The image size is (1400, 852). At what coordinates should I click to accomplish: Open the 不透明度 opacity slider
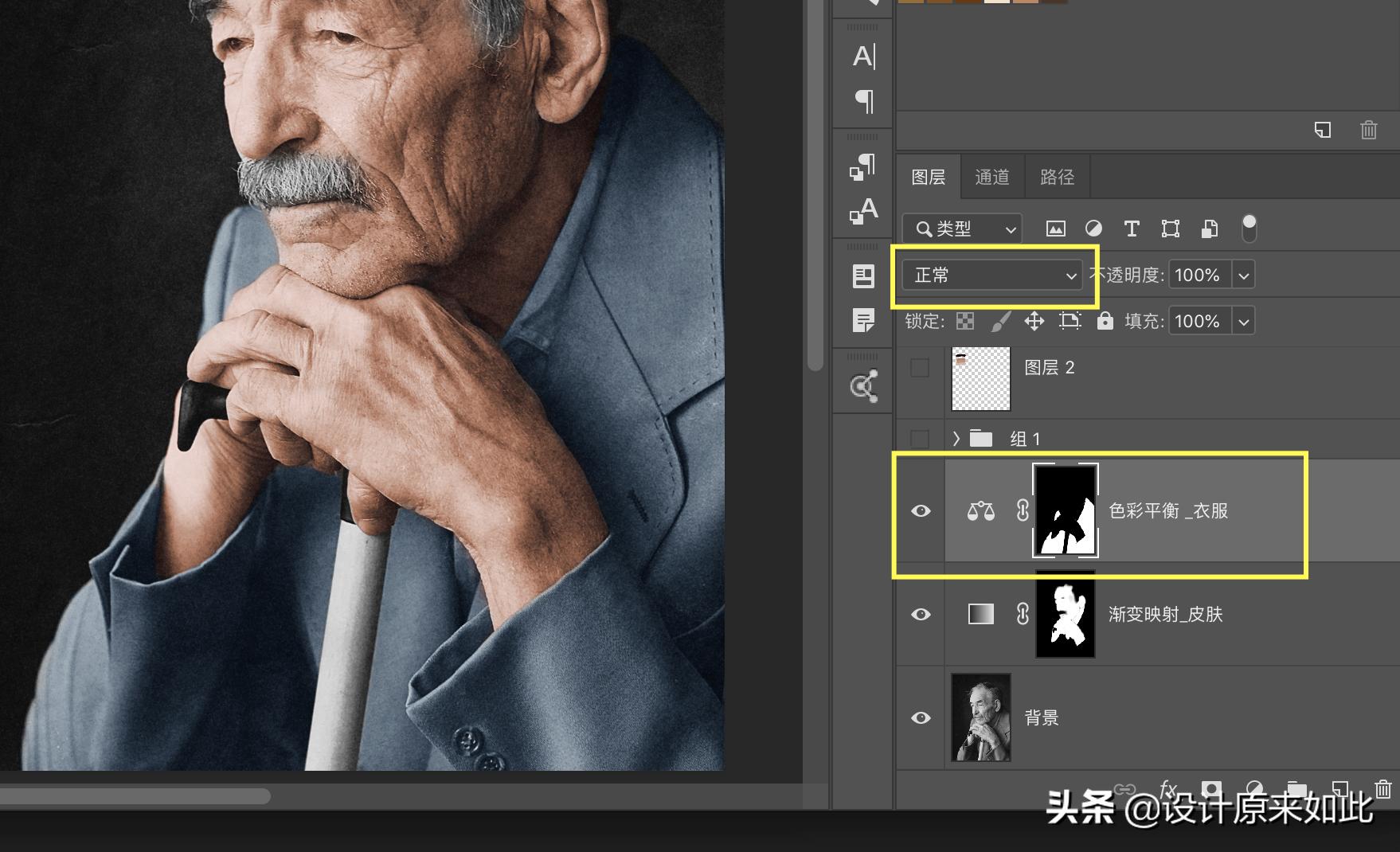pyautogui.click(x=1243, y=275)
